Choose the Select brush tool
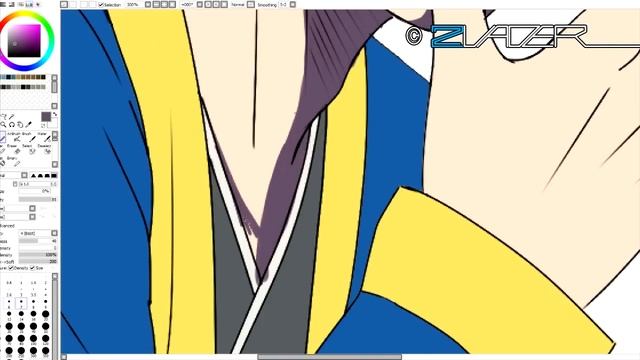 pos(32,149)
